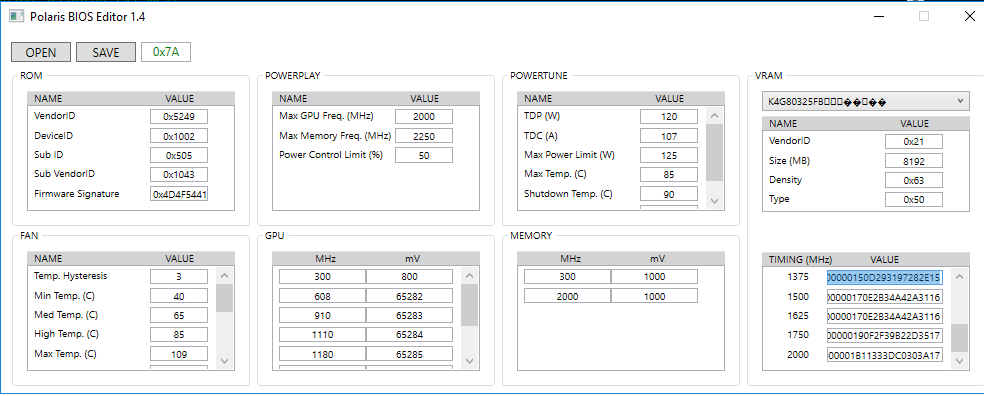Click the 0x7A checksum box

pyautogui.click(x=166, y=52)
